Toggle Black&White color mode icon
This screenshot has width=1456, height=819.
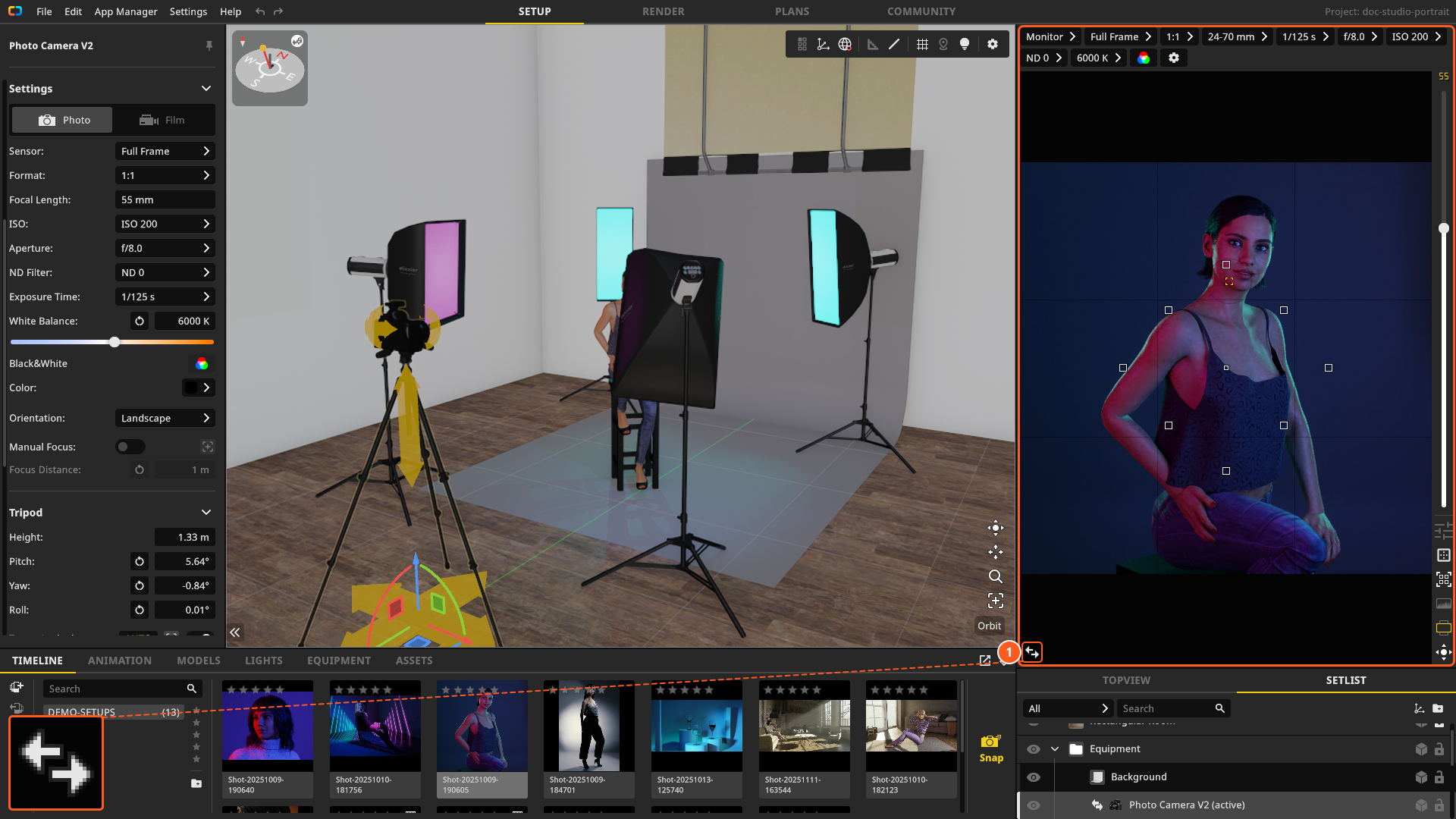click(202, 364)
